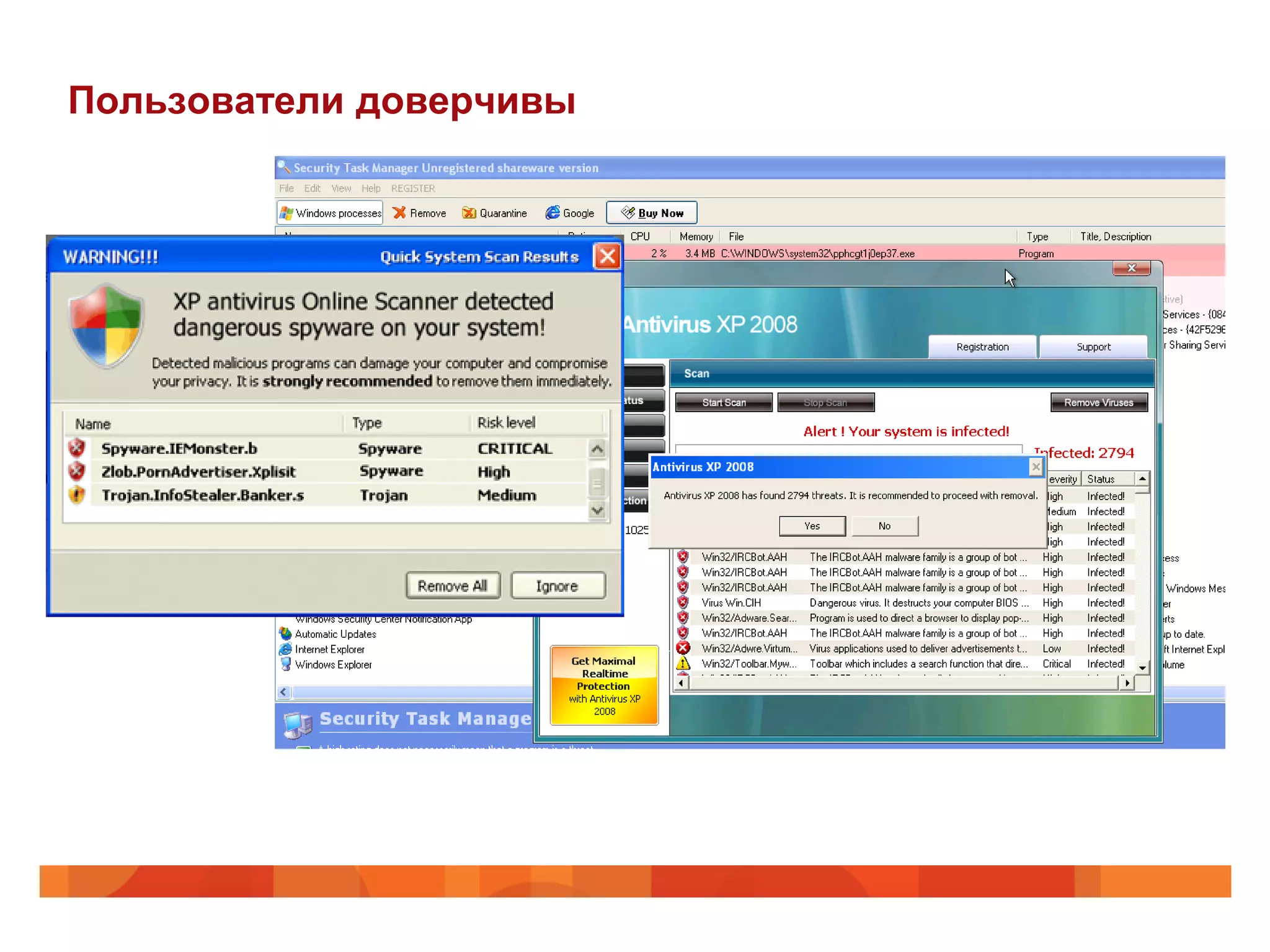The height and width of the screenshot is (952, 1270).
Task: Select Automatic Updates in the process list
Action: [335, 634]
